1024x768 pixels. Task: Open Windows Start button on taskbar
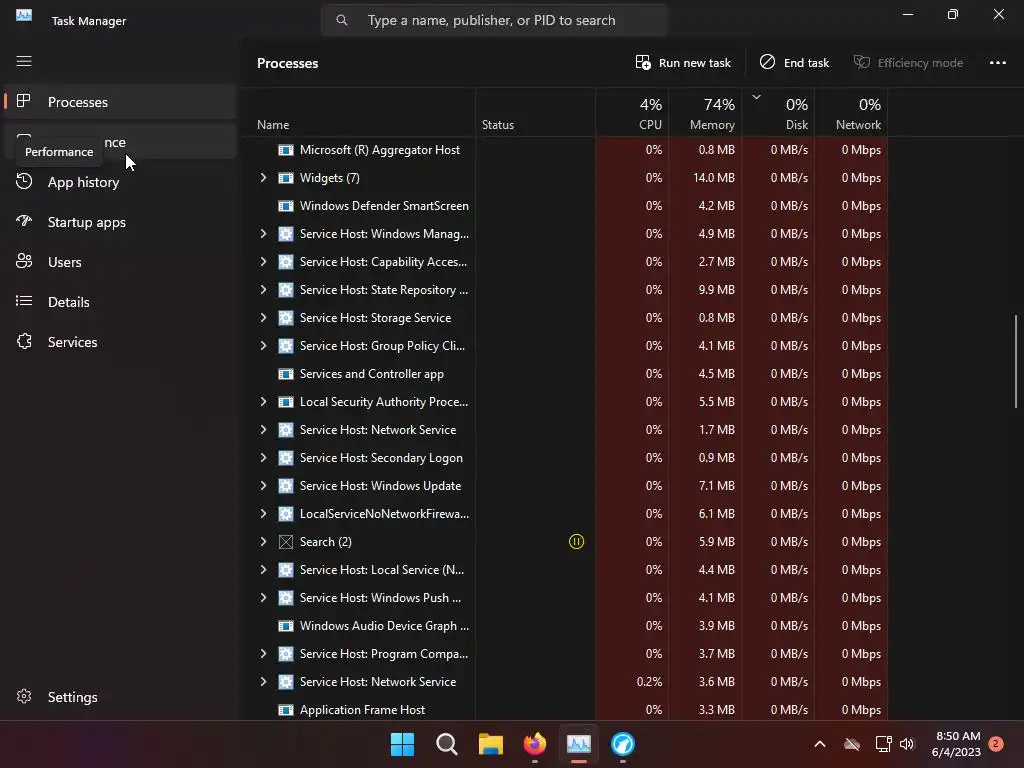tap(402, 744)
